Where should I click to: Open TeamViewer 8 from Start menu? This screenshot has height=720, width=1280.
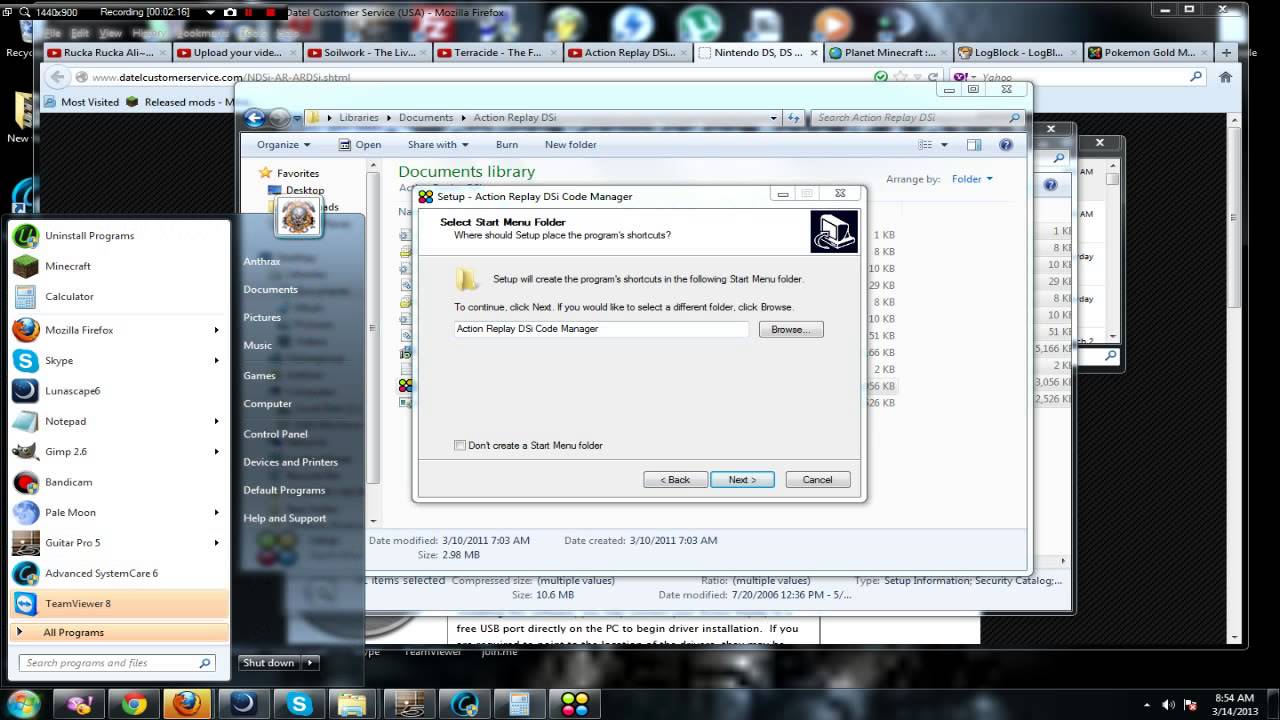(x=118, y=604)
